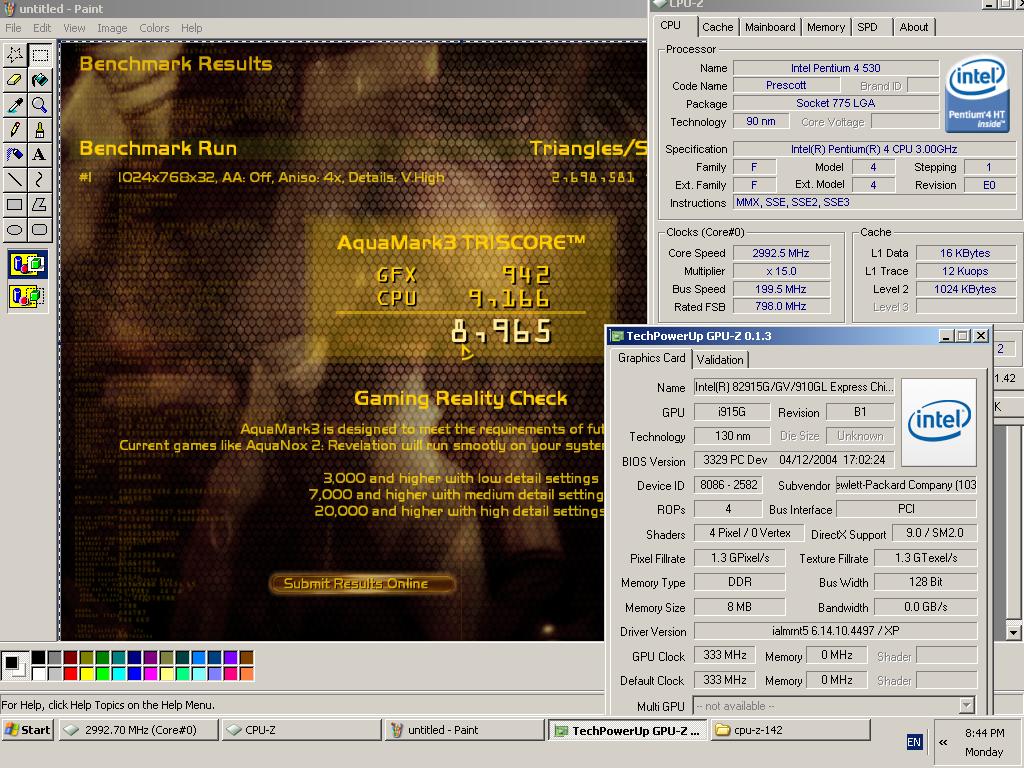Activate the untitled - Paint taskbar button
The image size is (1024, 768).
point(464,729)
